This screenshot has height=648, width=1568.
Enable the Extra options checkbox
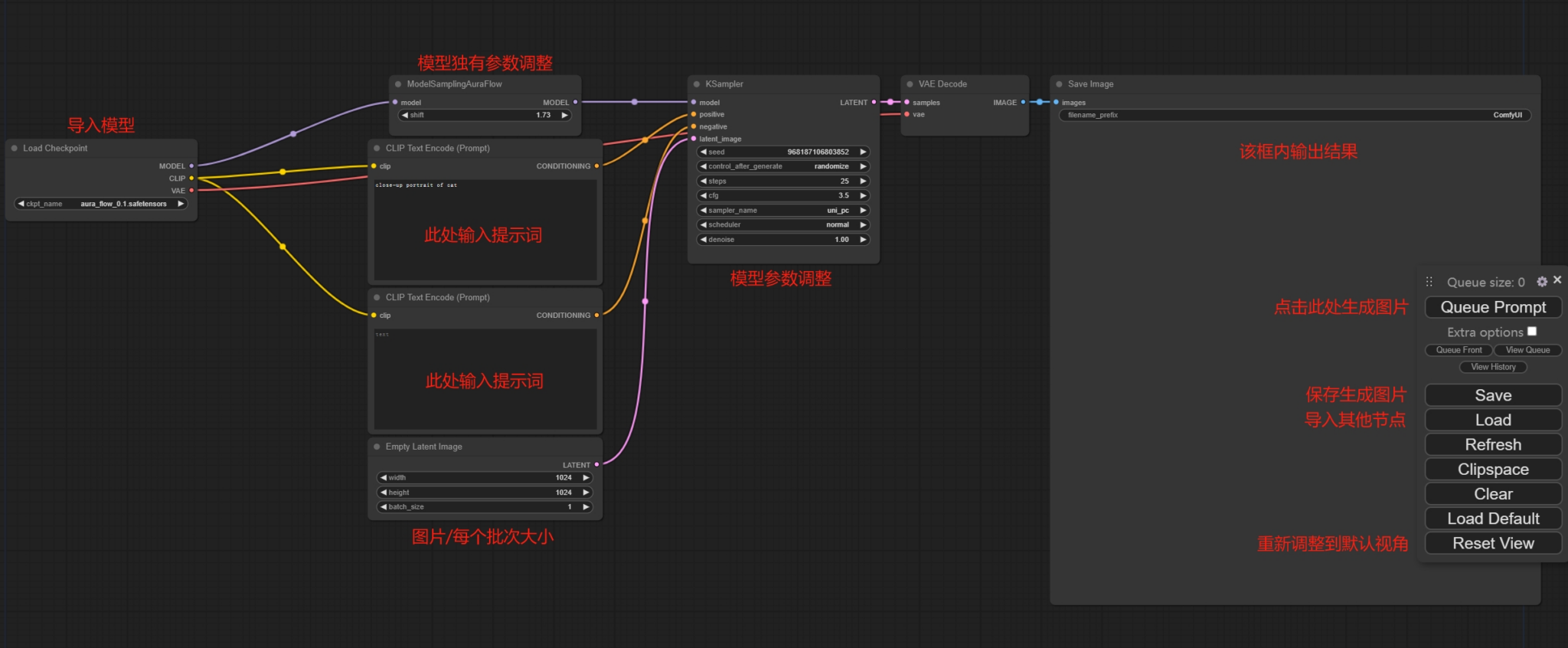(1532, 332)
